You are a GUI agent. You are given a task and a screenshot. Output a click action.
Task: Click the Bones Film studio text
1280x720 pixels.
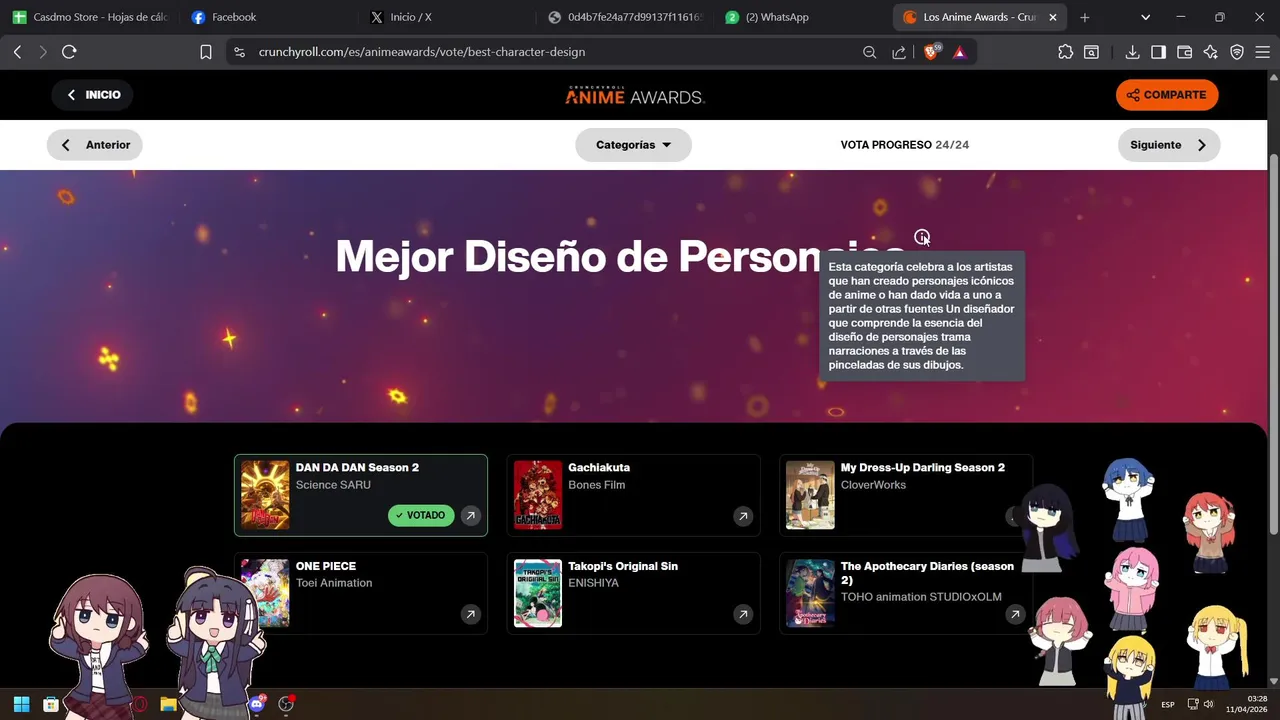[596, 485]
